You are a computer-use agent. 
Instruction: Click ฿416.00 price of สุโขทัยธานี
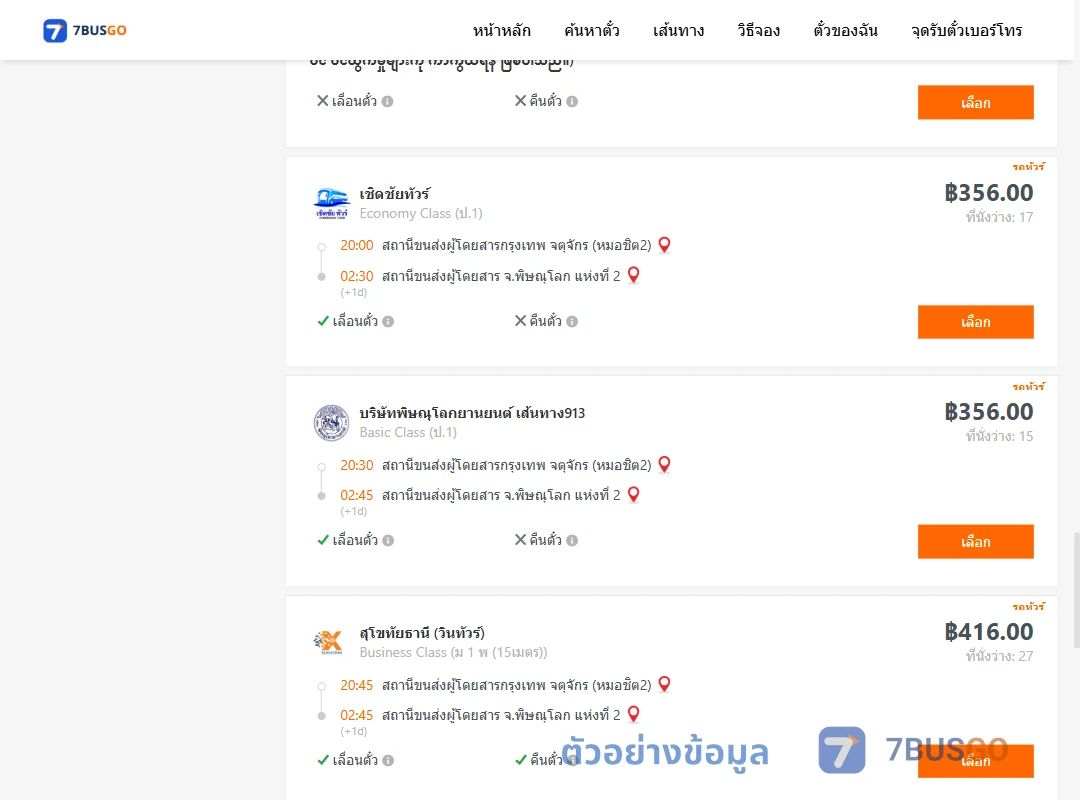tap(988, 632)
